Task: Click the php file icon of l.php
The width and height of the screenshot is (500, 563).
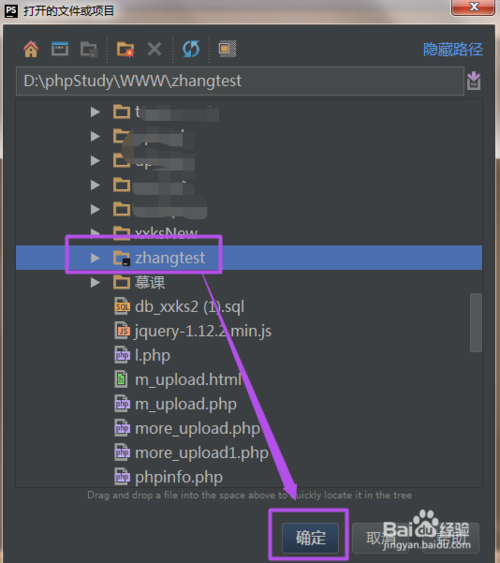Action: tap(122, 355)
